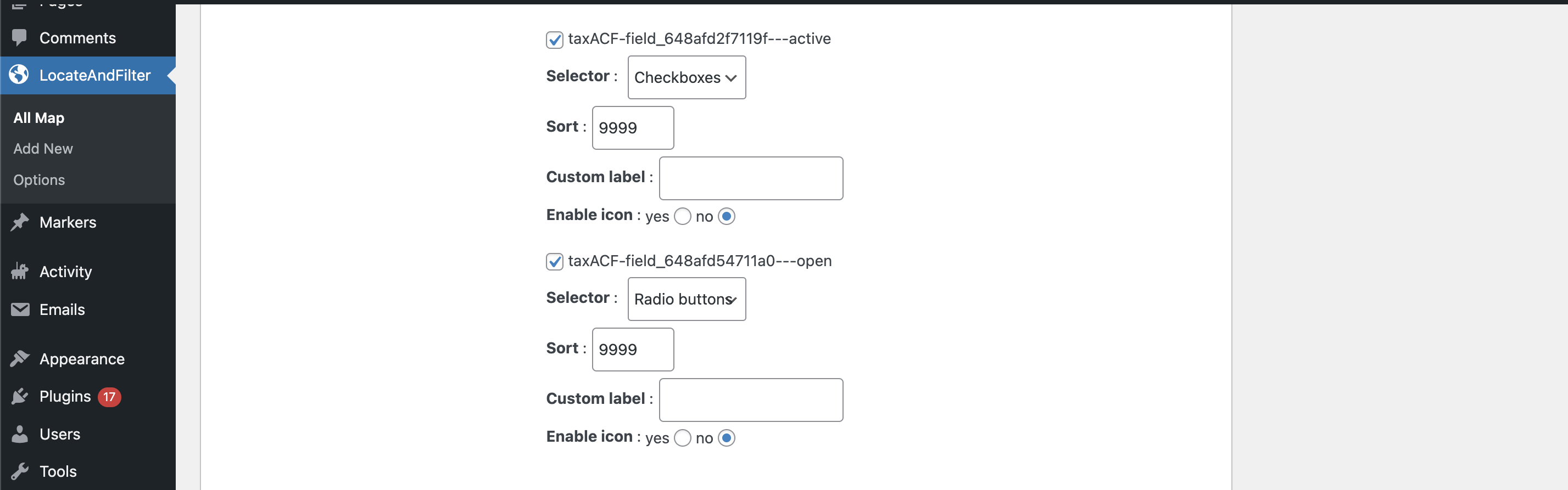Uncheck the taxACF field active checkbox
The width and height of the screenshot is (1568, 490).
click(555, 40)
